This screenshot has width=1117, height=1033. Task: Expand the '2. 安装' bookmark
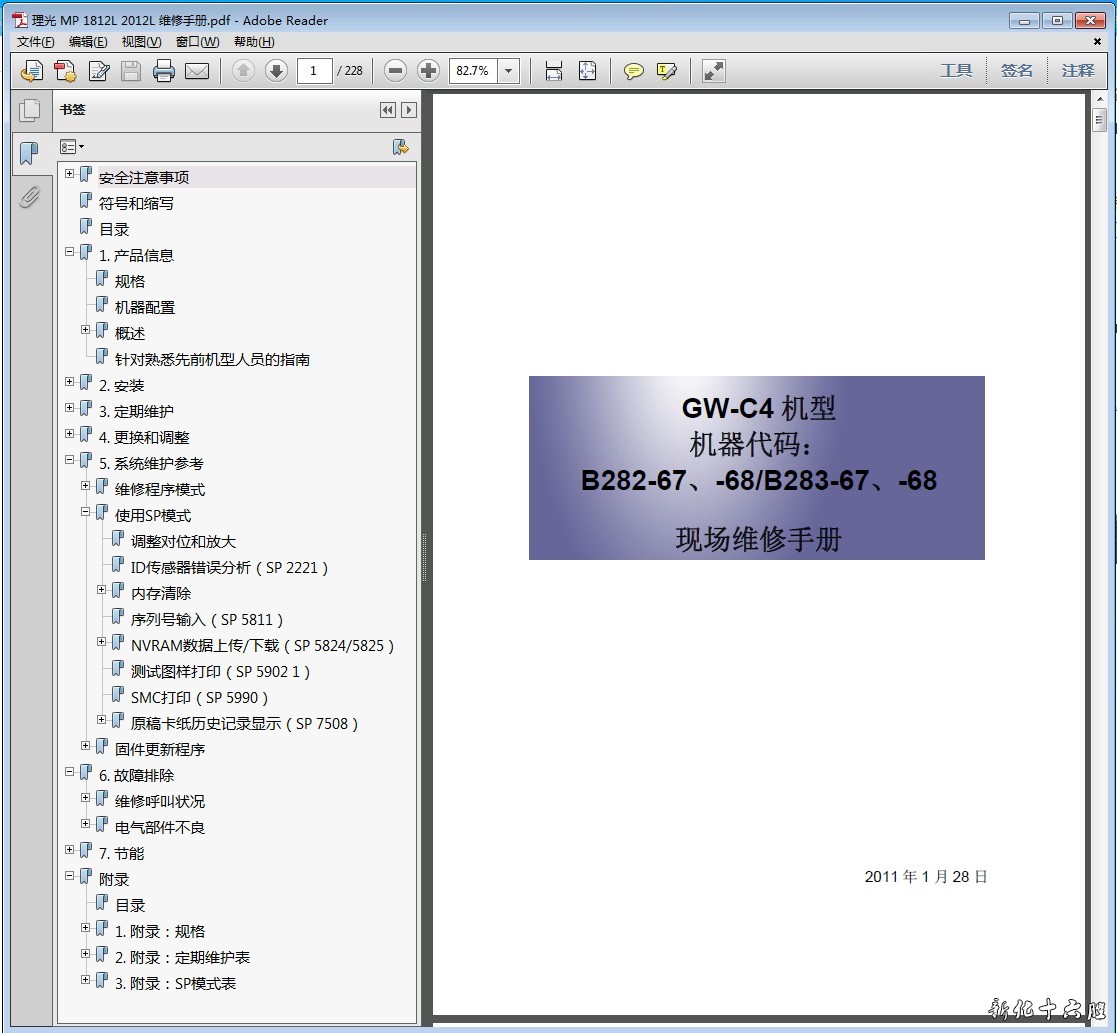(x=70, y=384)
